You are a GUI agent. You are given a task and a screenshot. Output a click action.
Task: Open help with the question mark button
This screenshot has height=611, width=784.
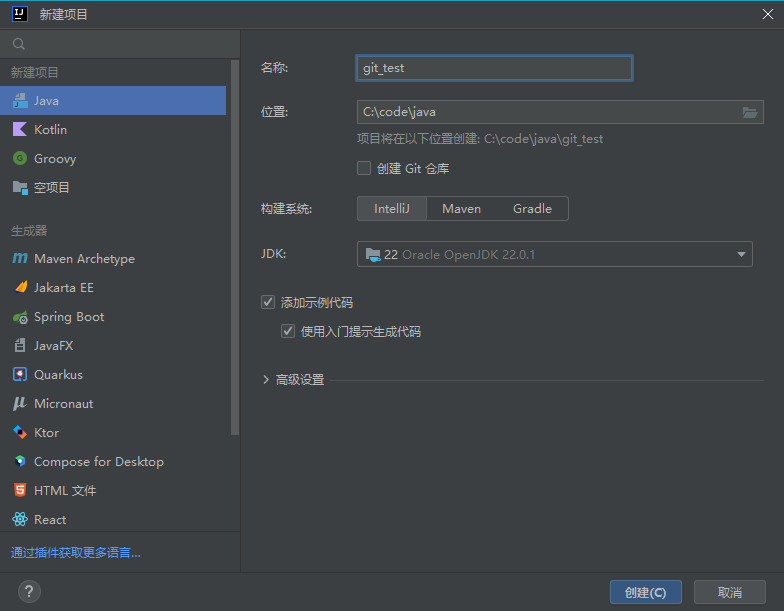coord(29,592)
